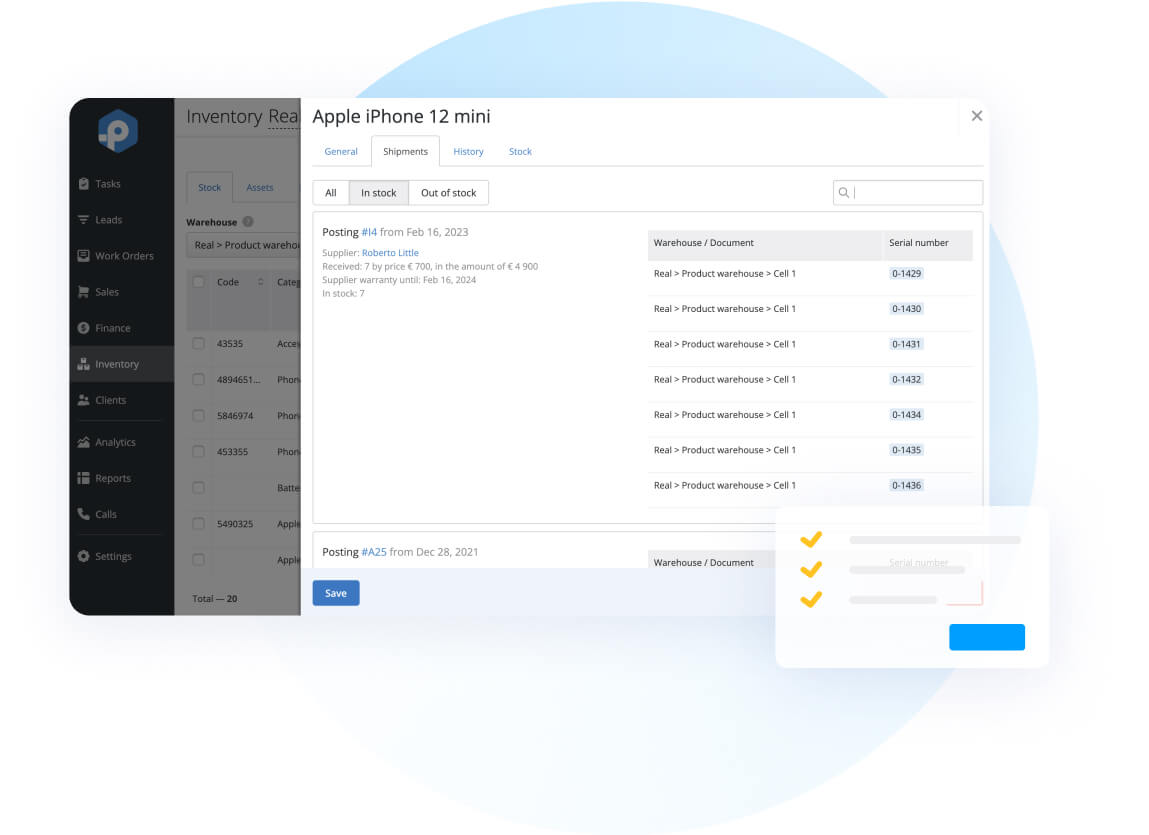Select checkbox for row 5846974
The width and height of the screenshot is (1149, 835).
pyautogui.click(x=198, y=416)
